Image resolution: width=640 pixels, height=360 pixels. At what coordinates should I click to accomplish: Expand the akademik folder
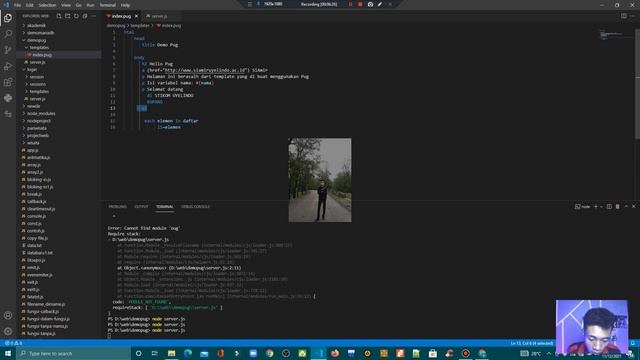pos(36,25)
